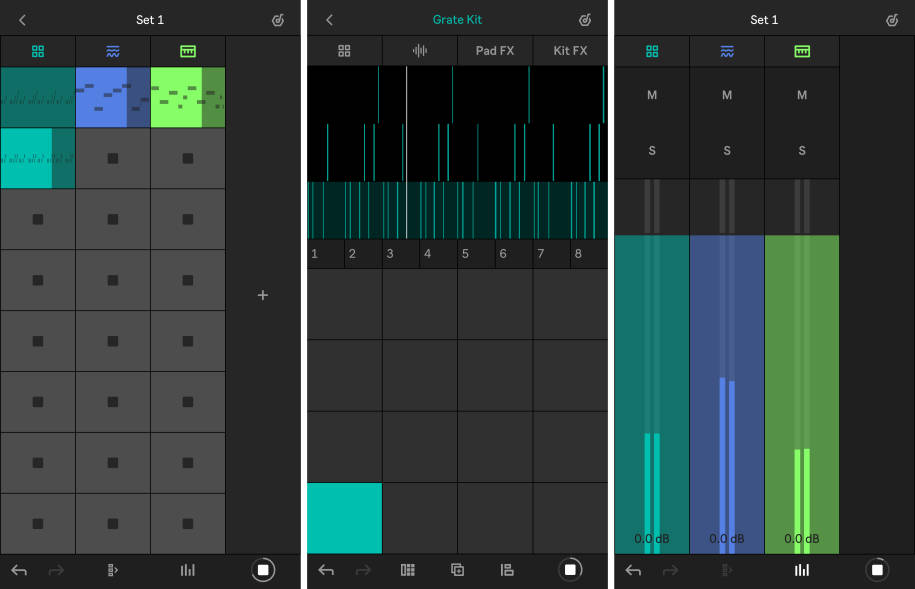The image size is (915, 589).
Task: Mute the keys track in the mixer
Action: coord(801,95)
